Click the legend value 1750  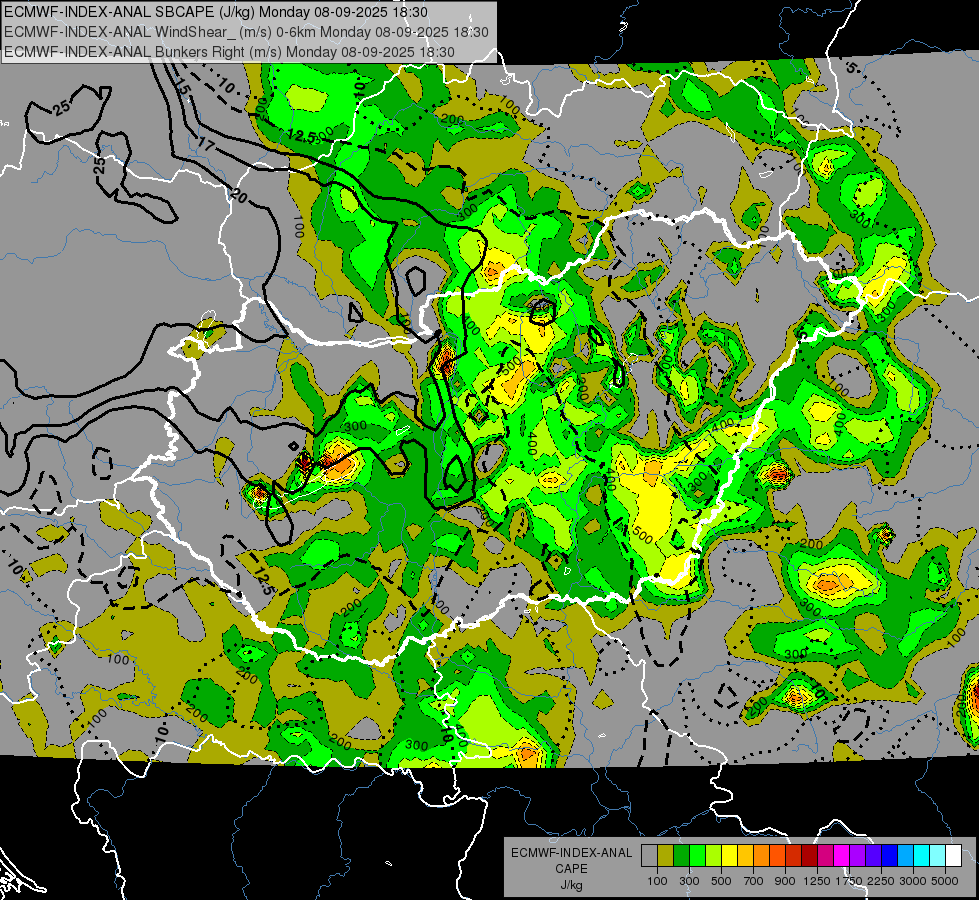[849, 881]
